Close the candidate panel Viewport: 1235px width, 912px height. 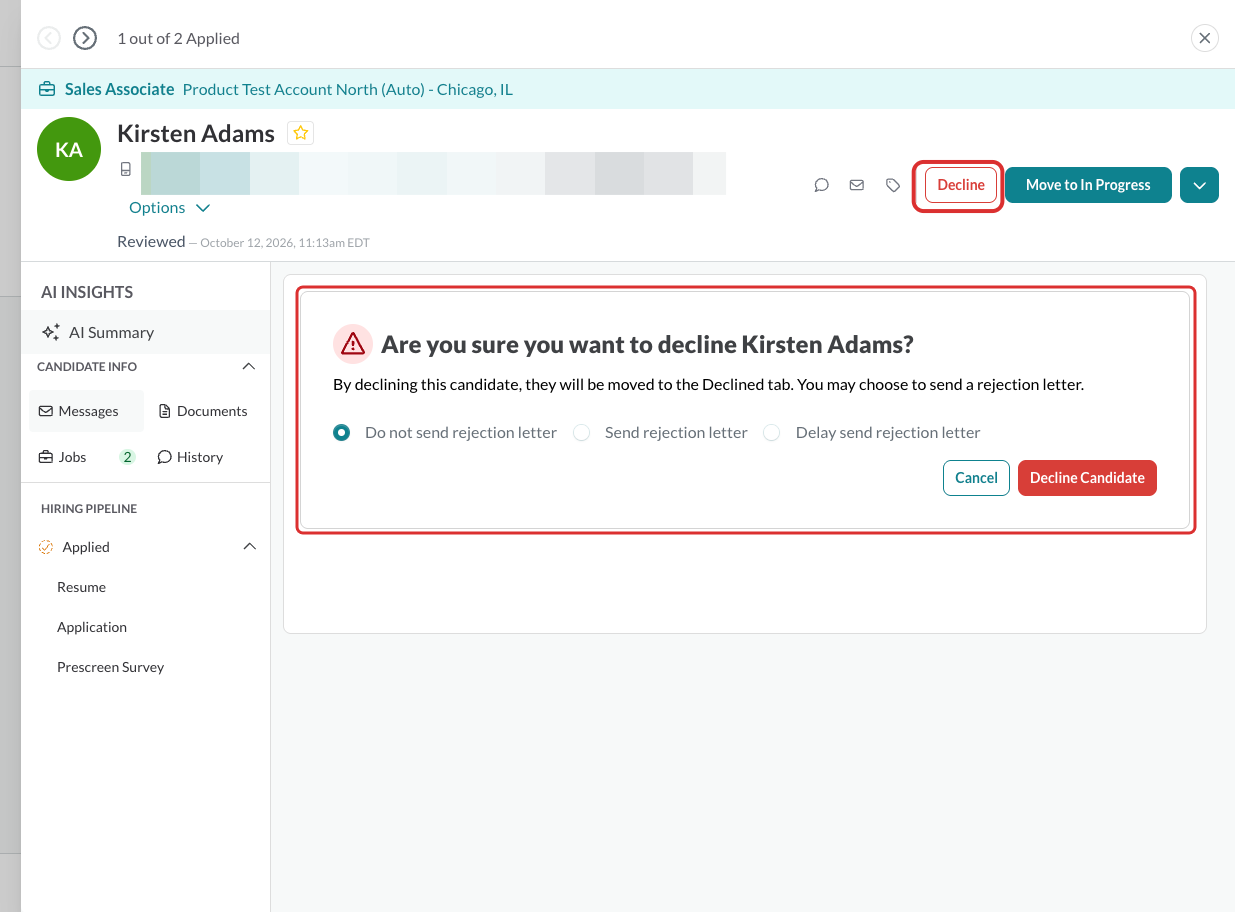1205,38
